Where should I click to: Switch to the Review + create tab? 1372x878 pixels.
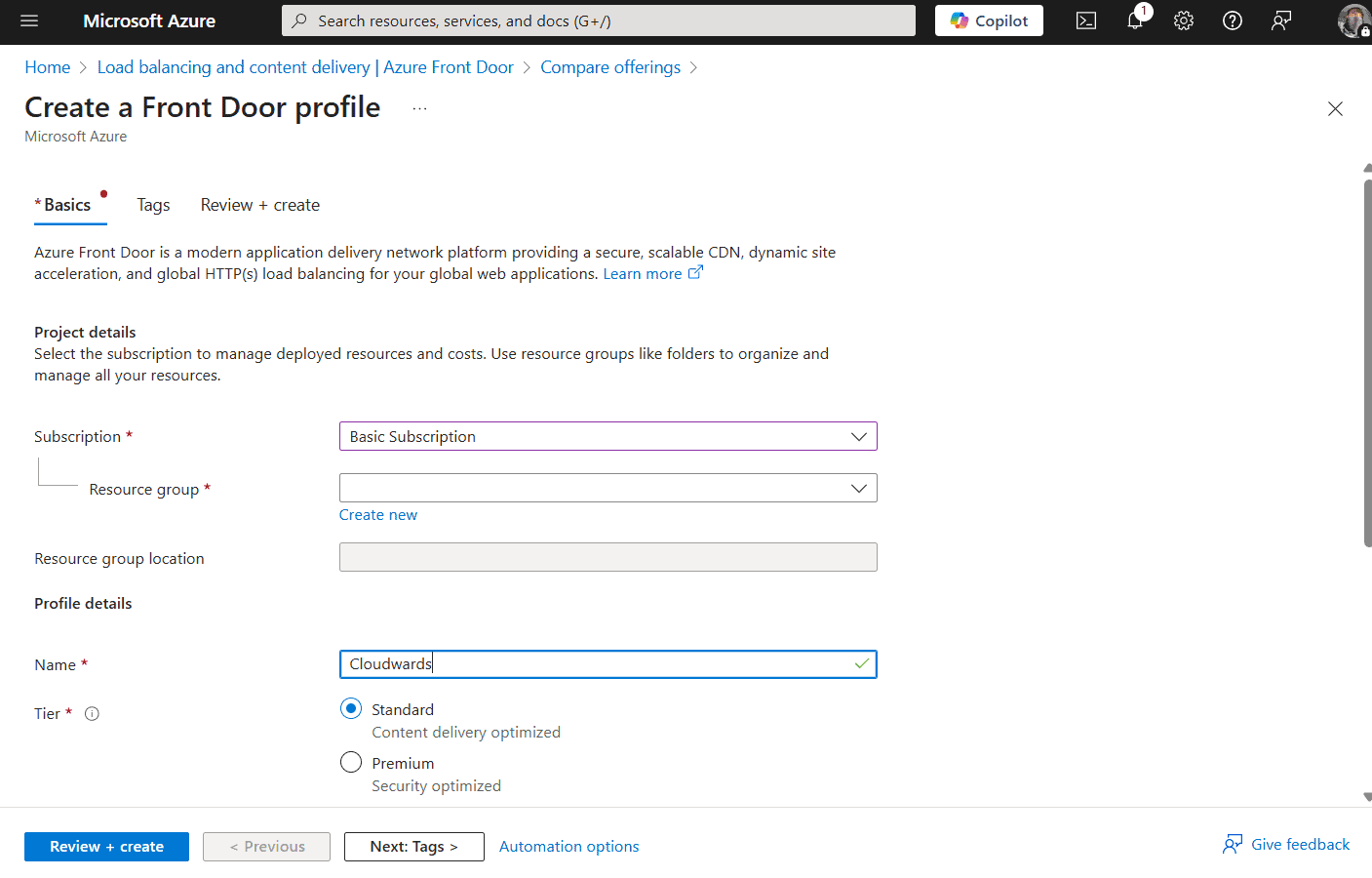point(260,205)
